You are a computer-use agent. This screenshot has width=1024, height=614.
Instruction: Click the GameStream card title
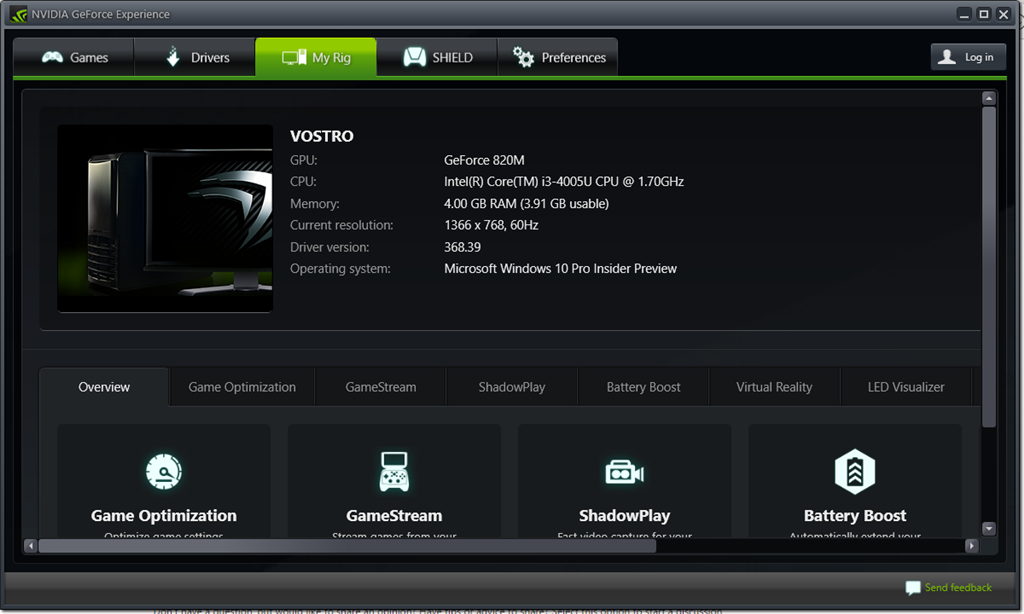pos(394,515)
